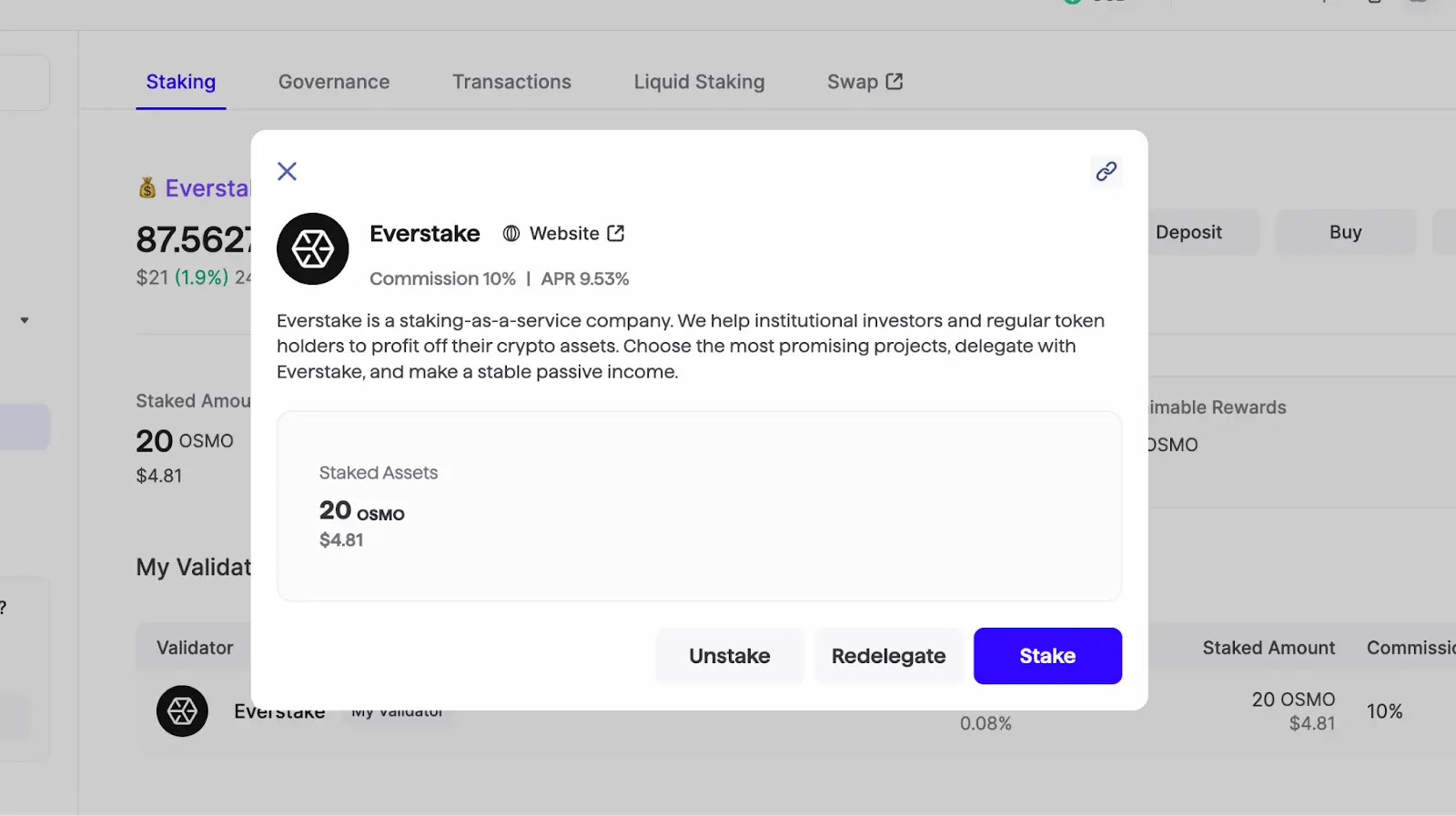Select the Commission 10% text in dialog

pos(442,278)
